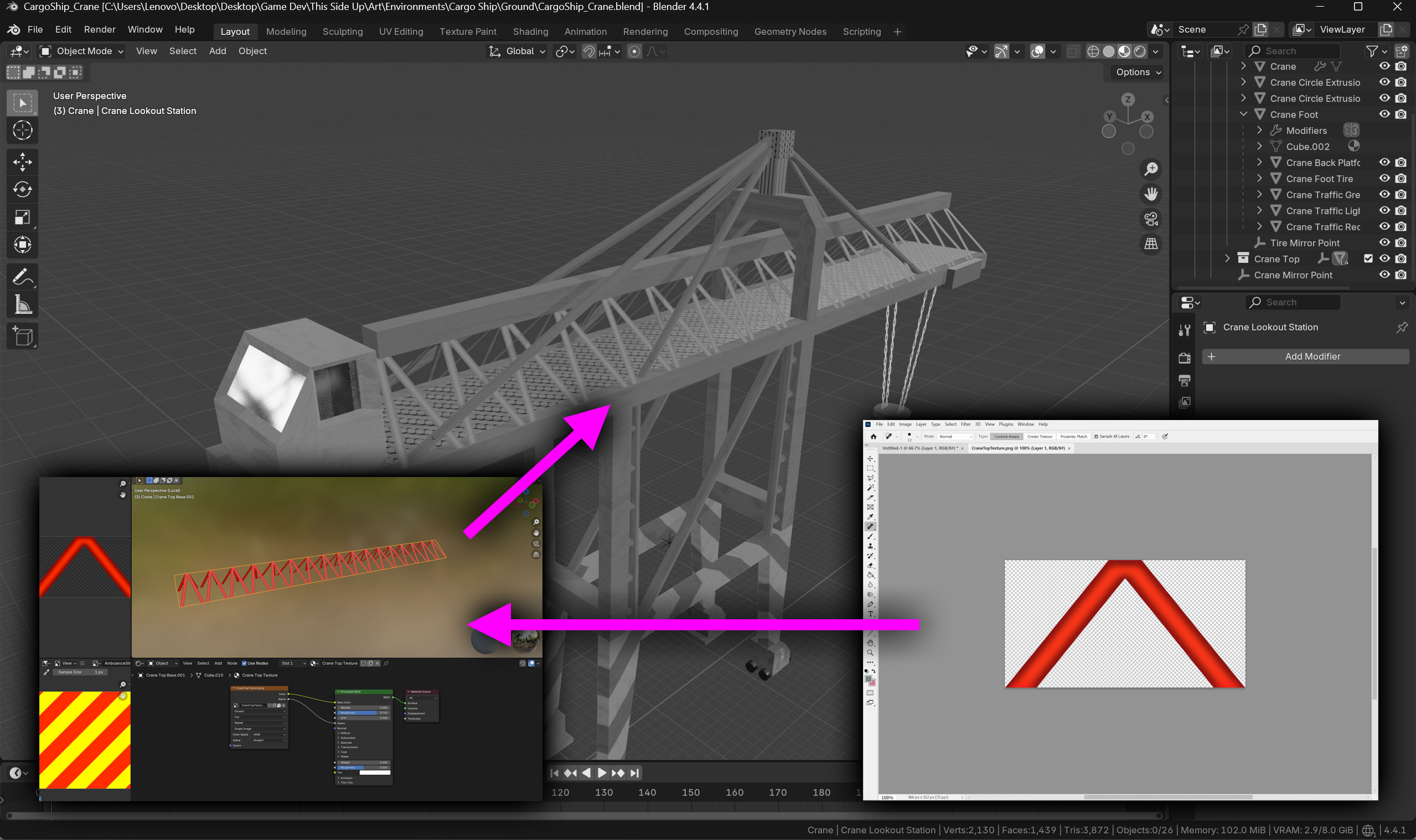Select the Scale tool
Viewport: 1416px width, 840px height.
[x=22, y=217]
